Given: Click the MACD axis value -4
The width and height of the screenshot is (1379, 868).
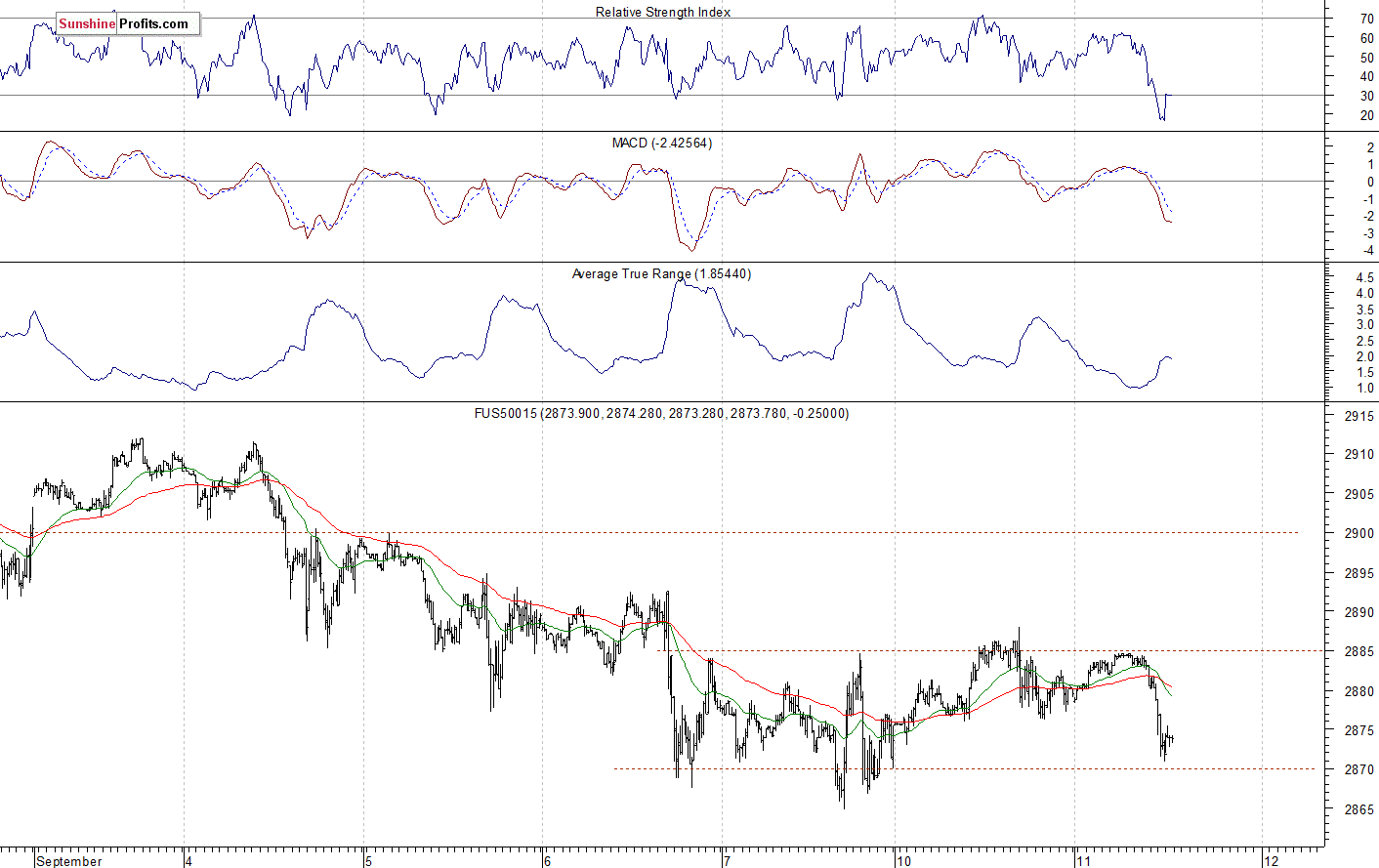Looking at the screenshot, I should (1368, 251).
